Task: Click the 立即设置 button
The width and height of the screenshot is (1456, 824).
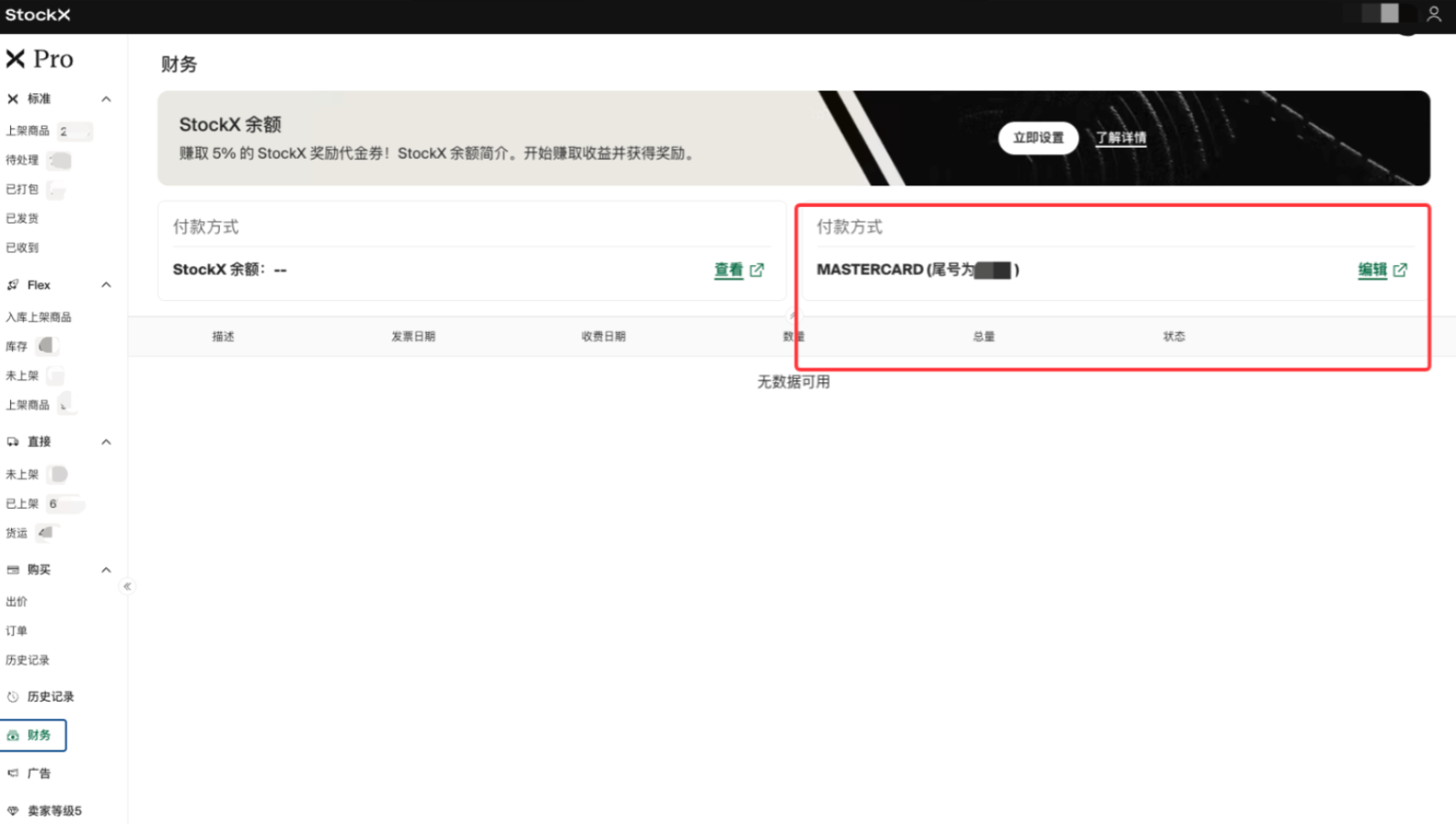Action: click(x=1038, y=138)
